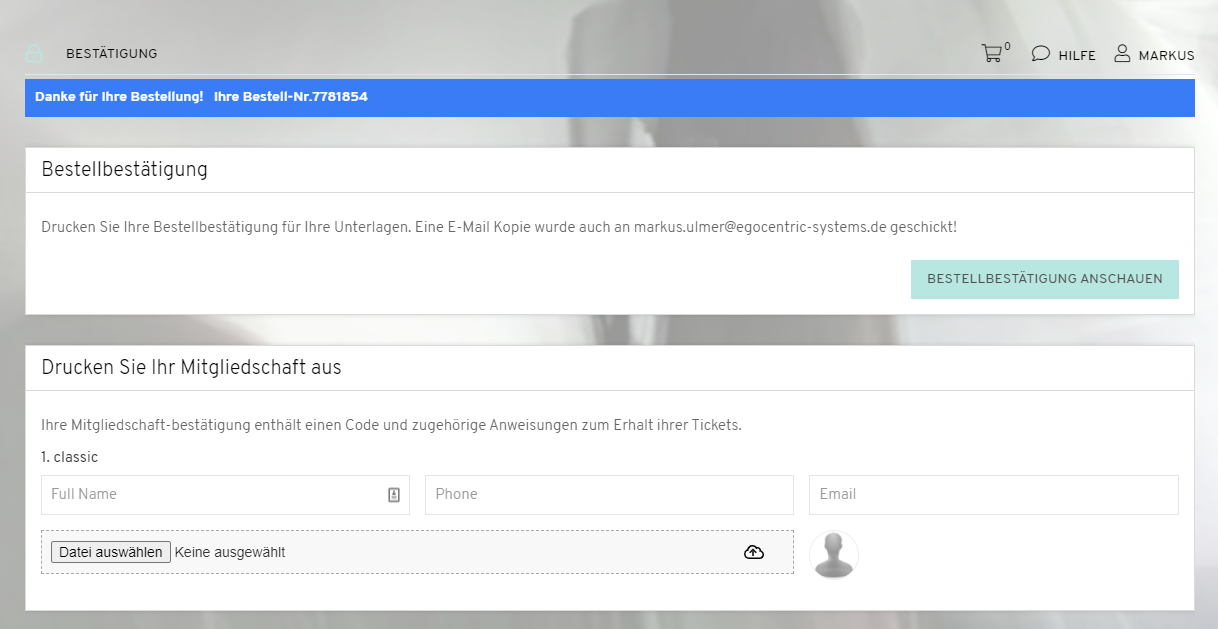The height and width of the screenshot is (629, 1218).
Task: Click Bestellbestätigung anschauen button
Action: pos(1044,280)
